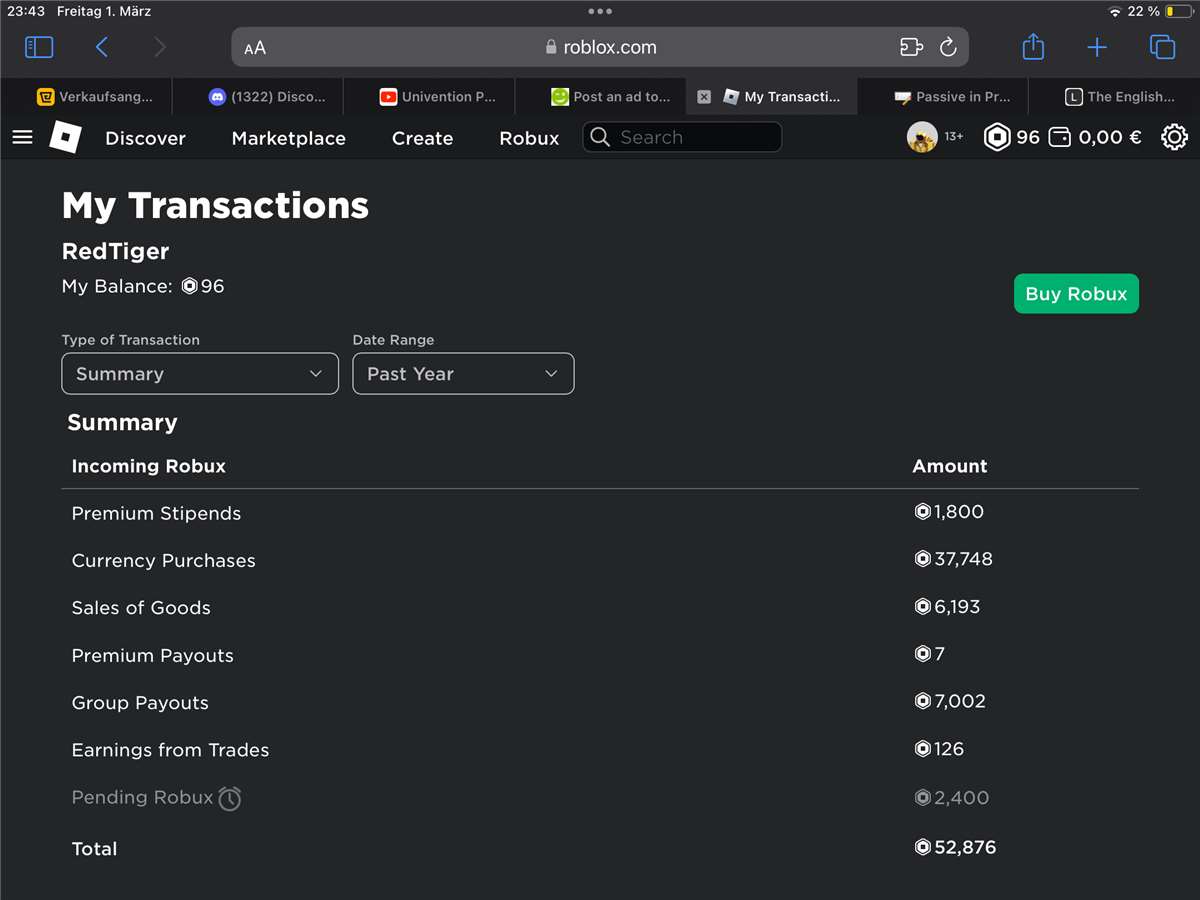Close the My Transactions tab with X
The height and width of the screenshot is (900, 1200).
tap(704, 97)
